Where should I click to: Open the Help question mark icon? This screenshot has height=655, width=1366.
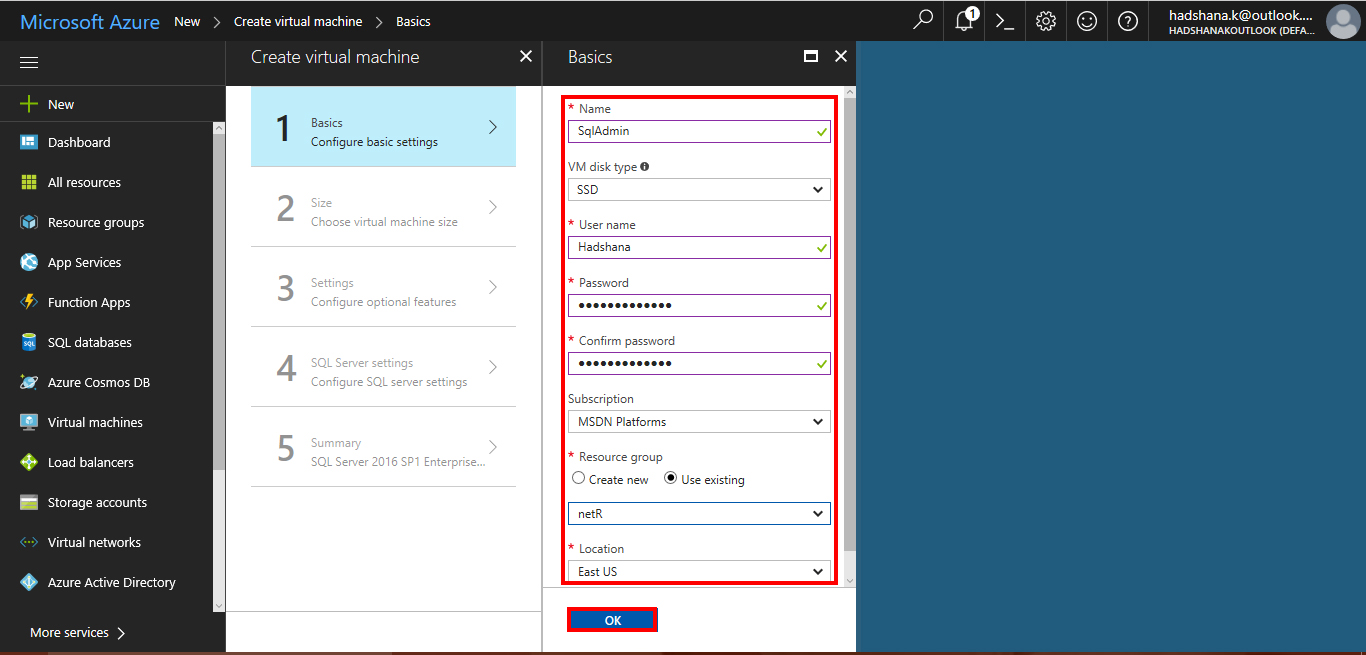click(1128, 20)
